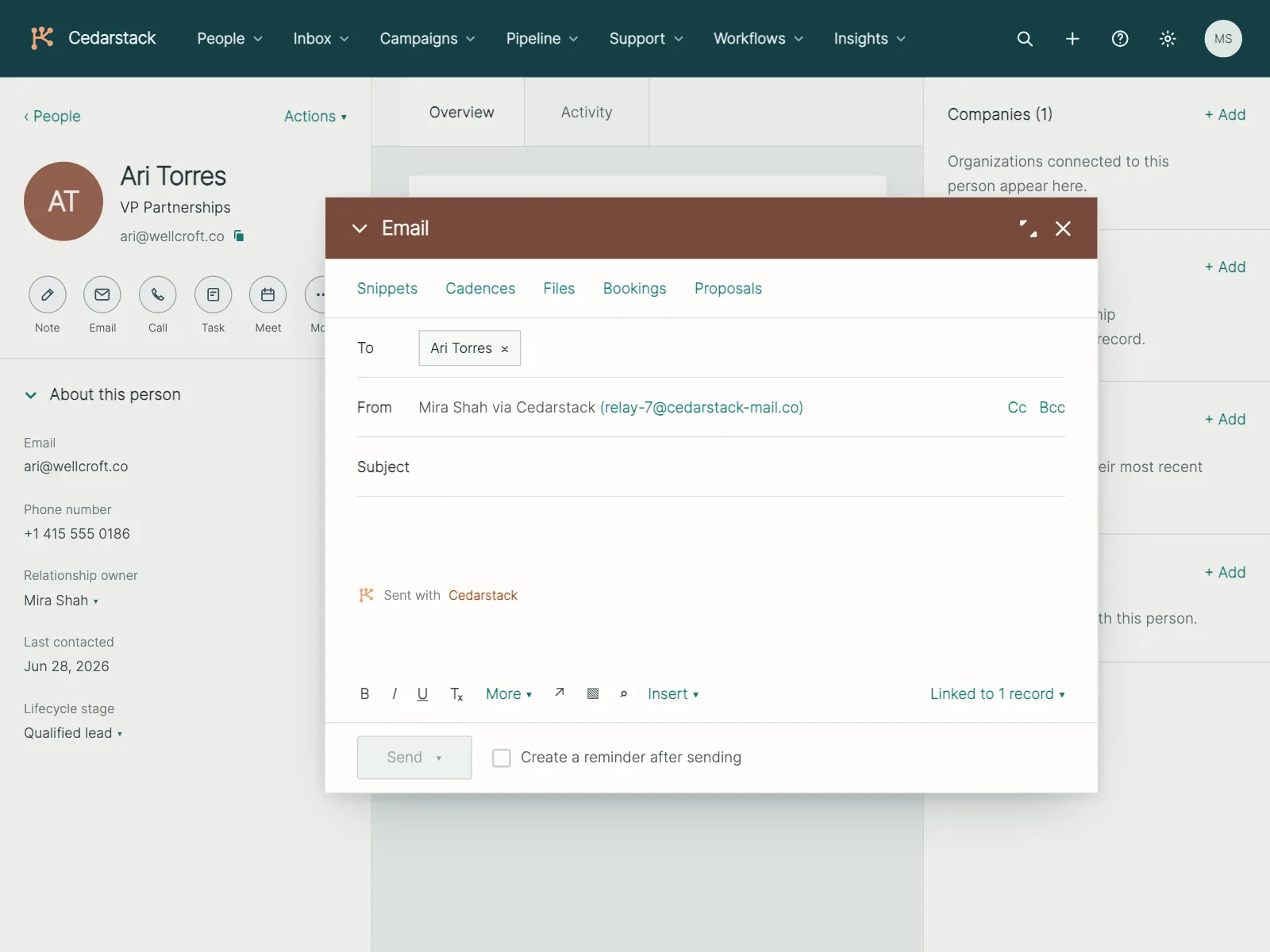1270x952 pixels.
Task: Click the insert image icon in editor toolbar
Action: [x=593, y=693]
